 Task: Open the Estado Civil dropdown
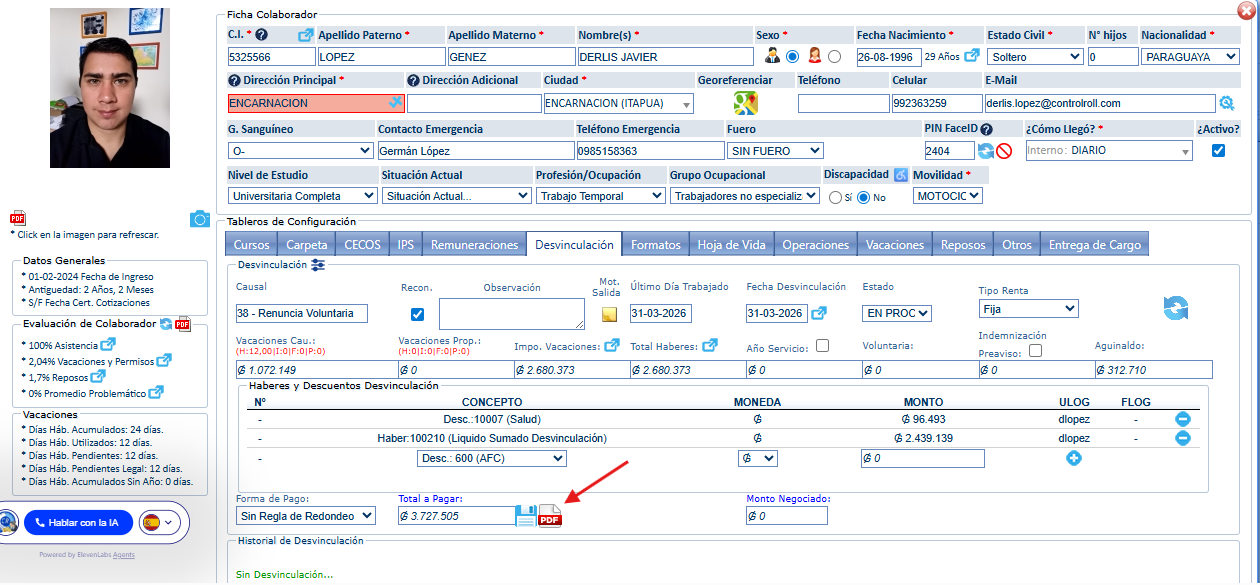pyautogui.click(x=1034, y=57)
